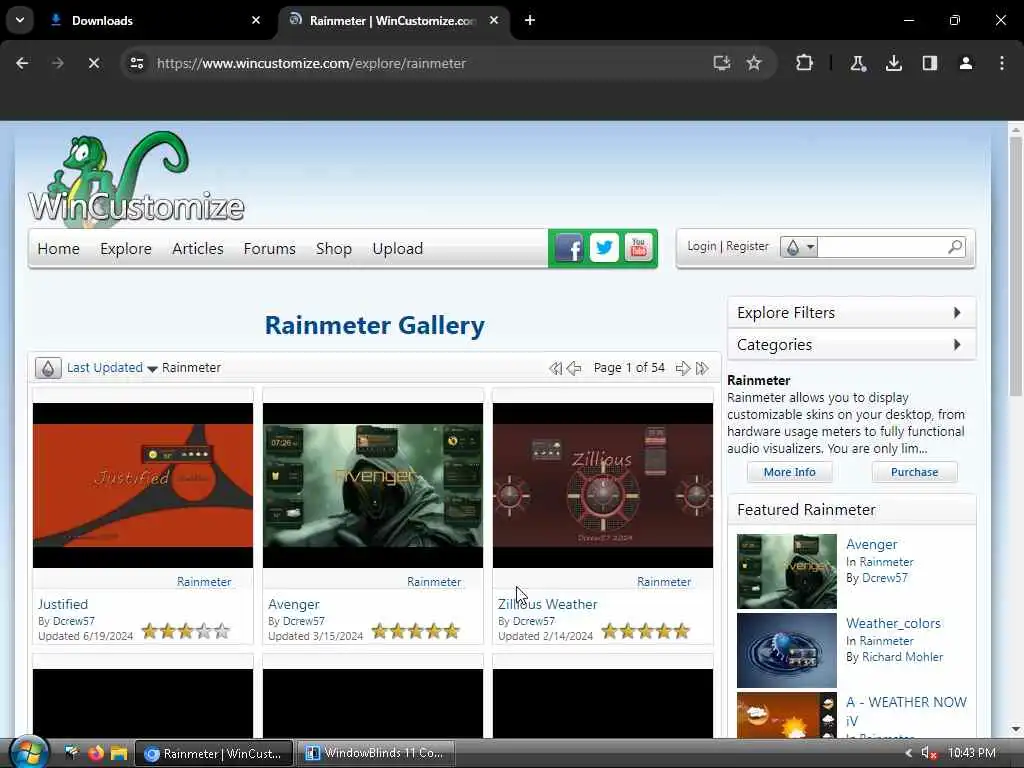Image resolution: width=1024 pixels, height=768 pixels.
Task: Click the Zillious Weather star rating
Action: (x=645, y=631)
